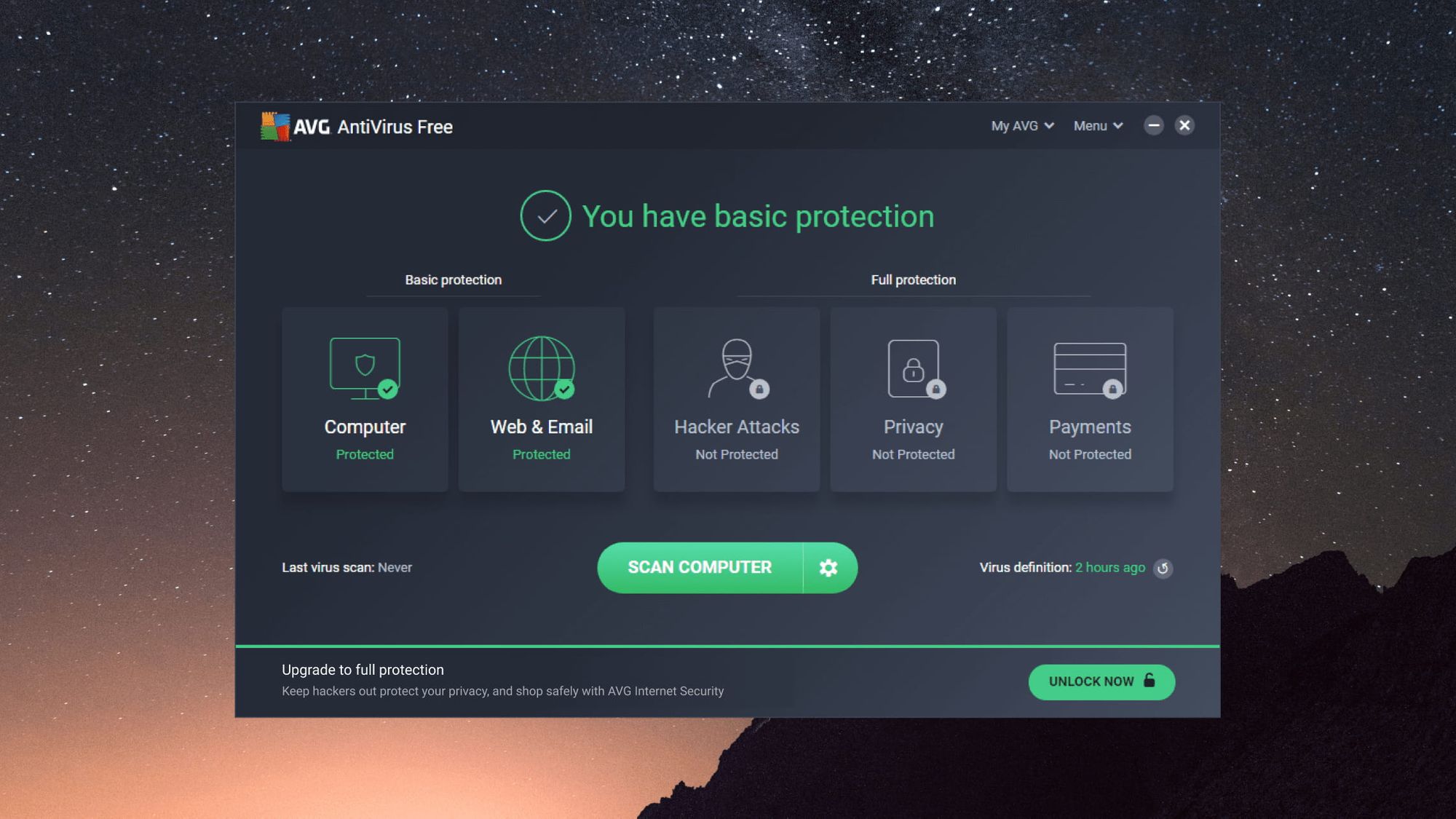Toggle the Web & Email protection status

(541, 398)
